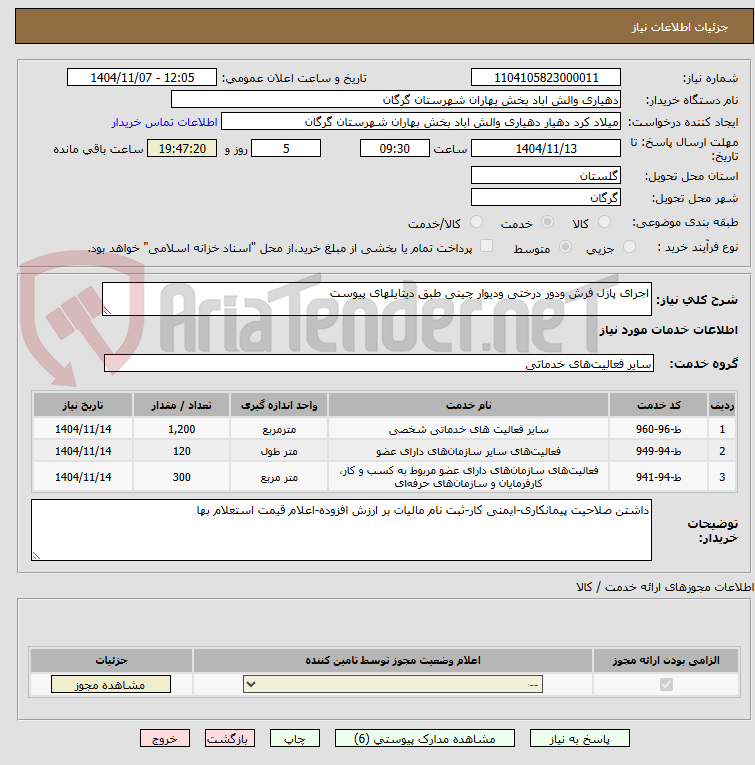Click the چاپ print button

[x=295, y=739]
